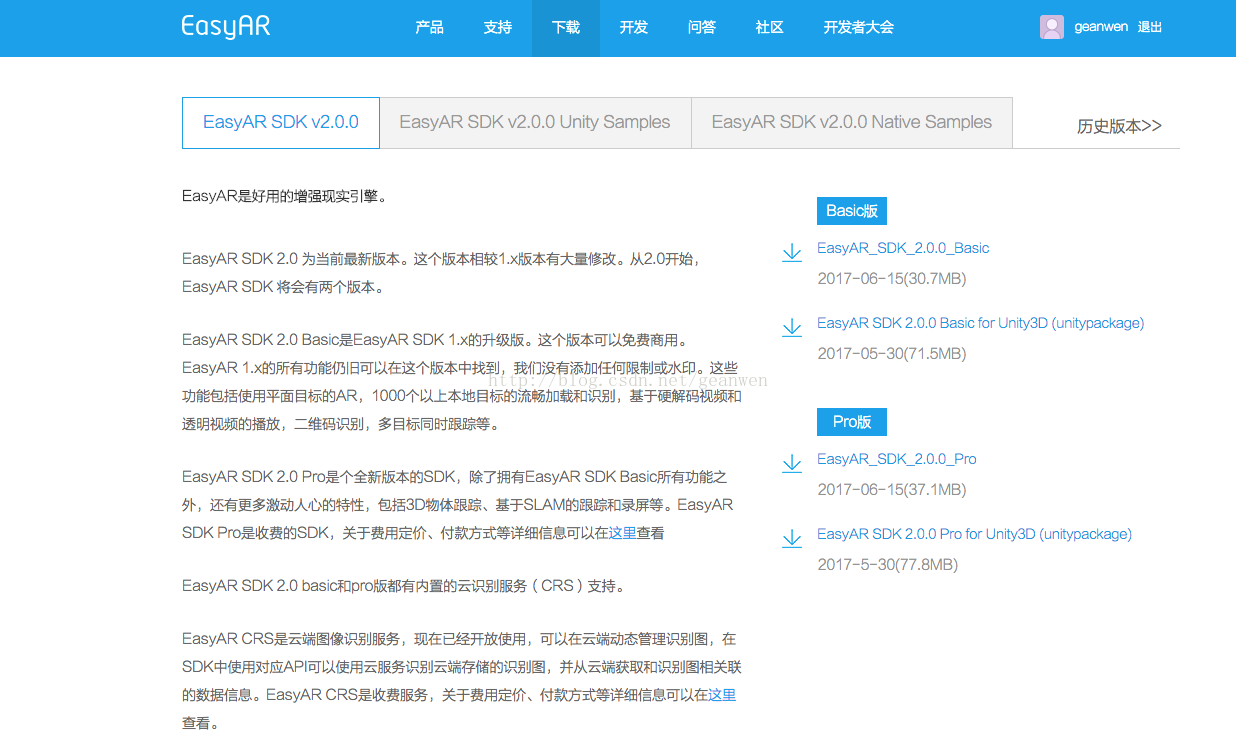
Task: Go to the 开发 navigation item
Action: coord(633,27)
